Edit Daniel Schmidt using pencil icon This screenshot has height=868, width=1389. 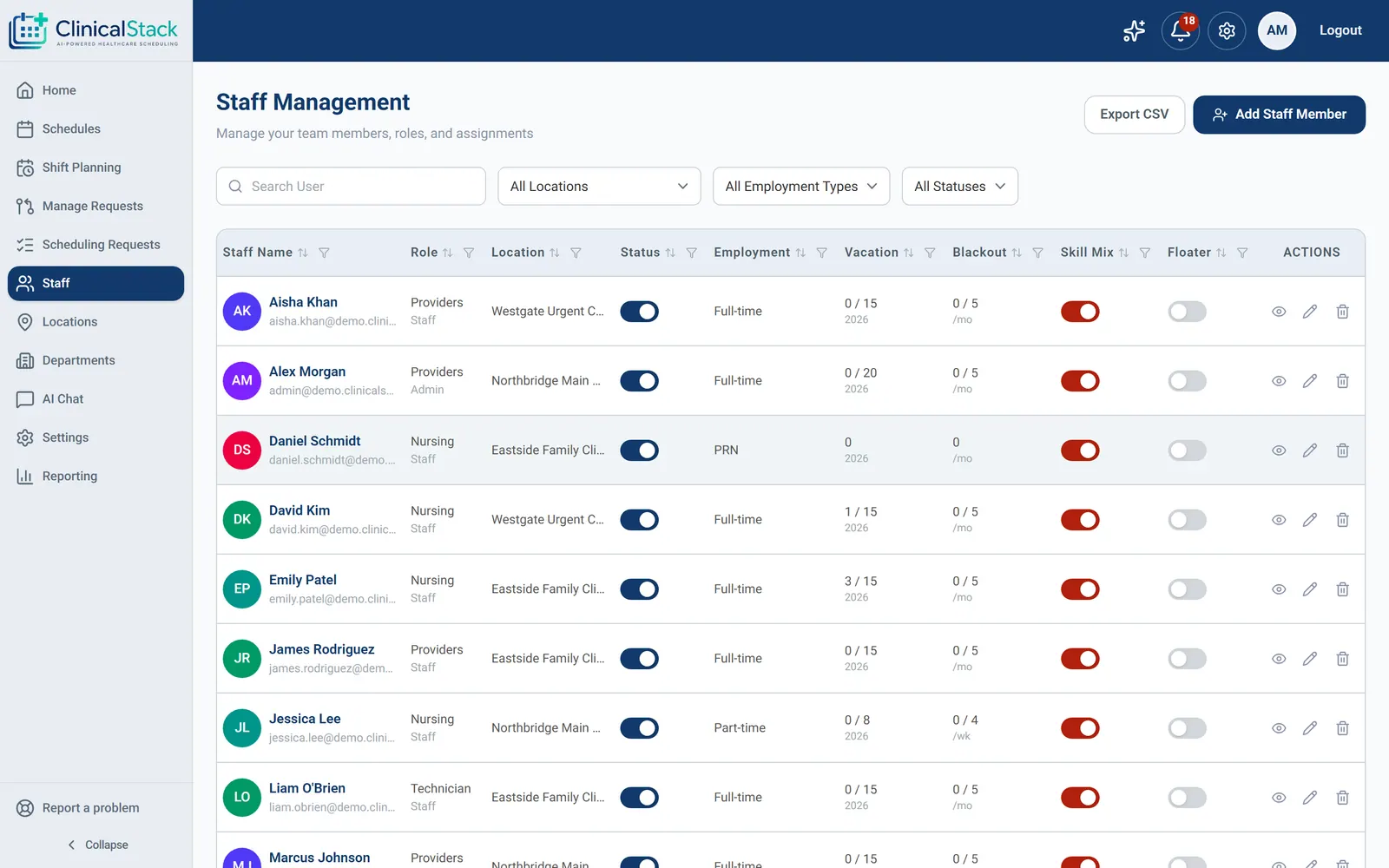tap(1310, 450)
